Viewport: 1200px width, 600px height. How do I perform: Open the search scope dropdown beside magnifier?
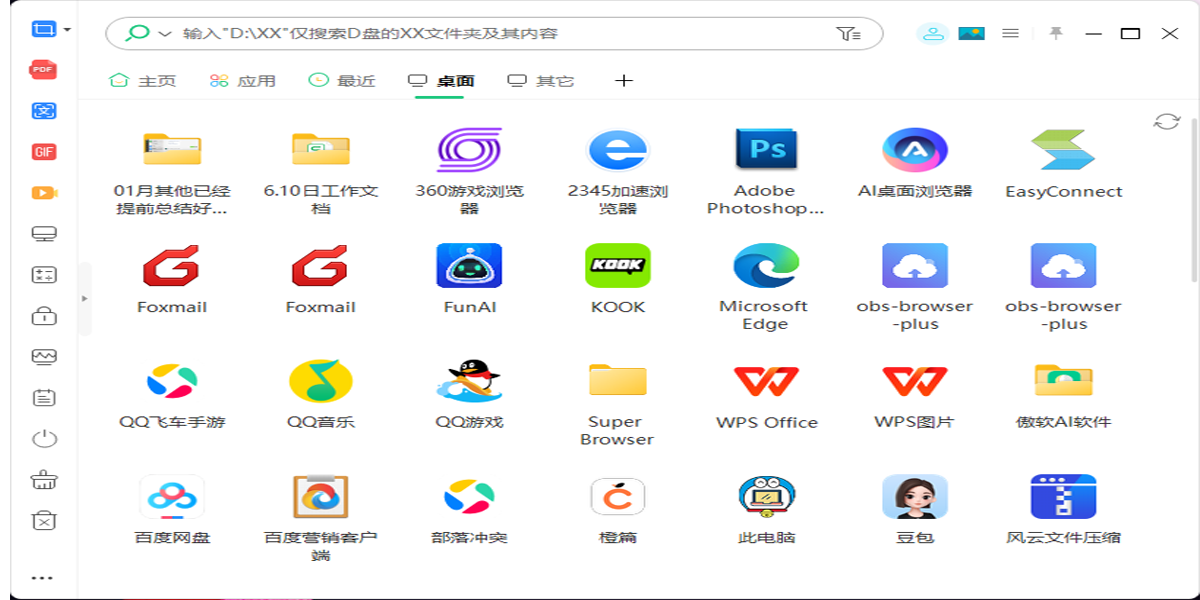(x=165, y=34)
